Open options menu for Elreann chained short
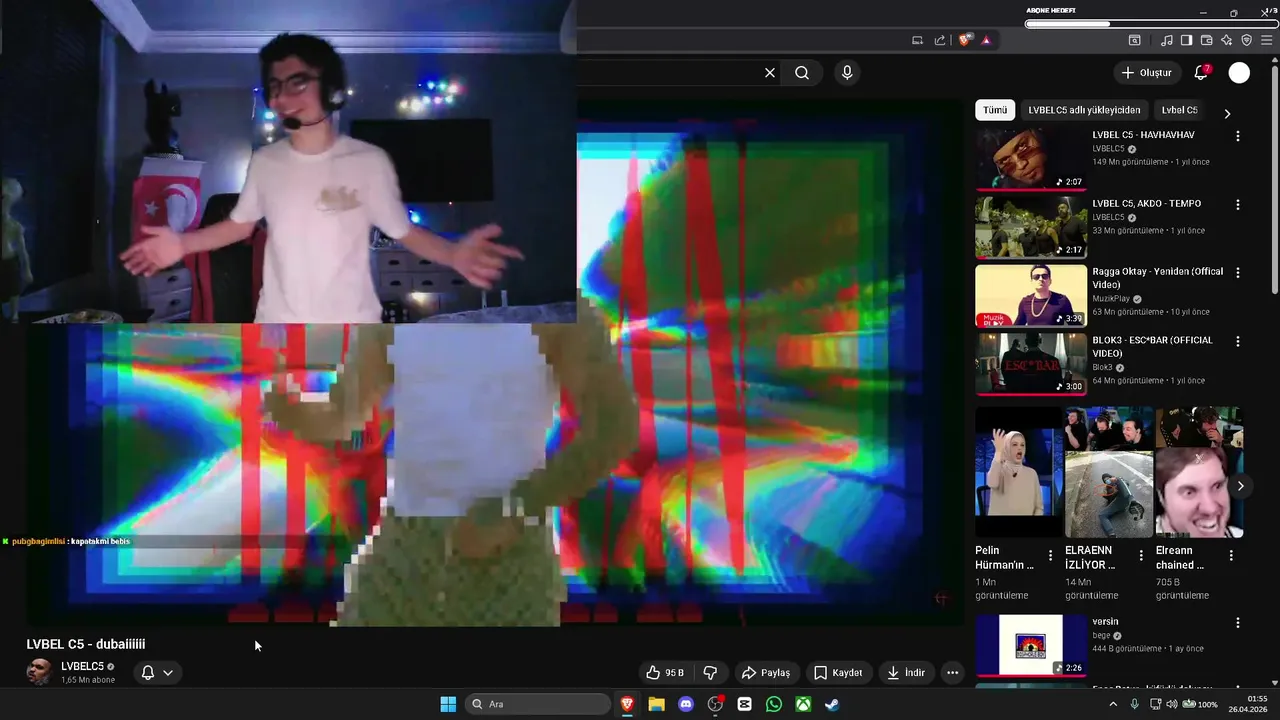Image resolution: width=1280 pixels, height=720 pixels. pos(1231,556)
